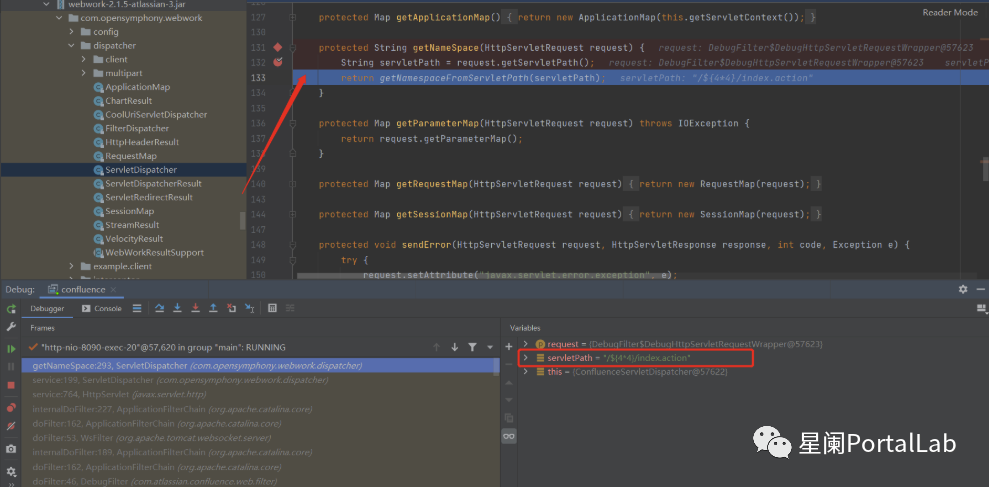Expand the request variable
Screen dimensions: 989x487
[x=525, y=344]
